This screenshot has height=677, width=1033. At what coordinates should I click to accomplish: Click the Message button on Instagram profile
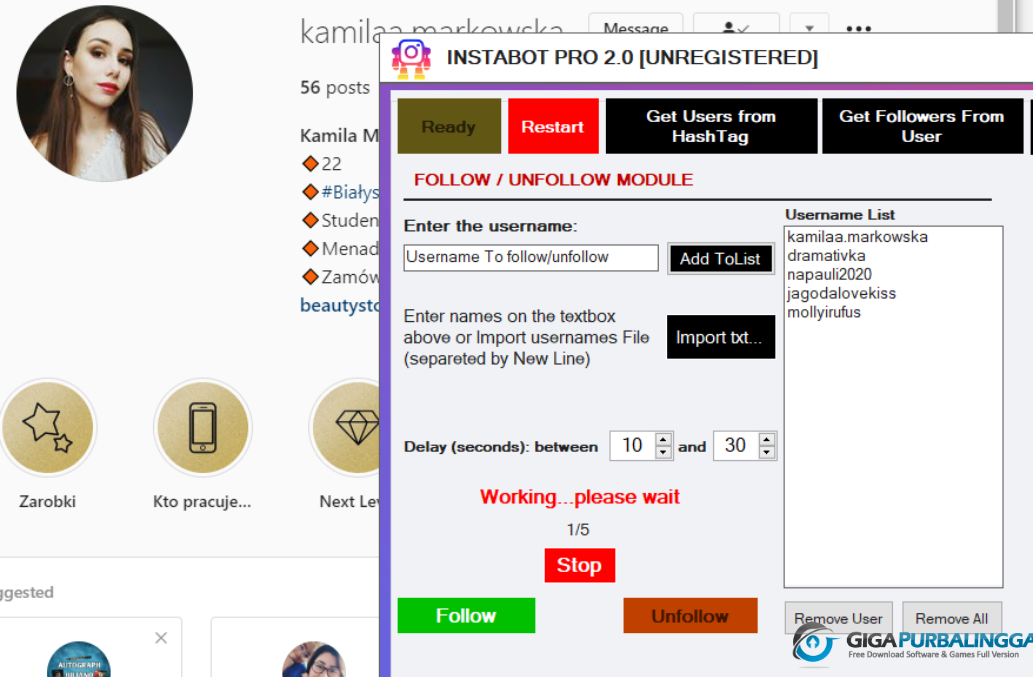point(636,25)
